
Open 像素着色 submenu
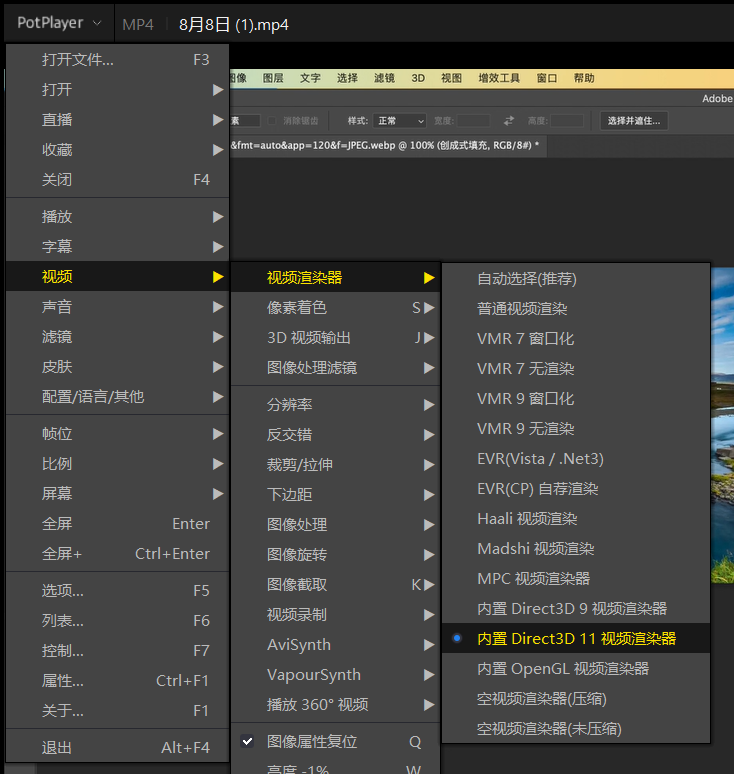tap(335, 308)
